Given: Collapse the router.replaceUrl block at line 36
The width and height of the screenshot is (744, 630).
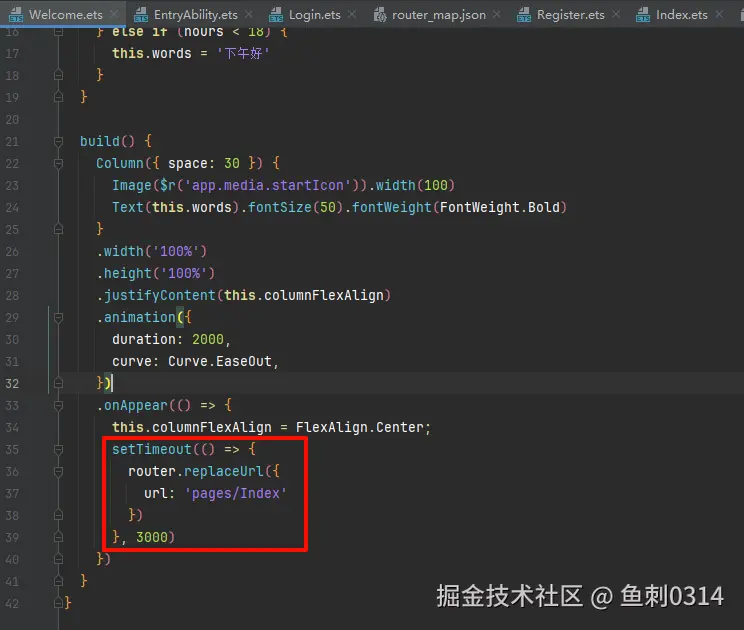Looking at the screenshot, I should click(58, 472).
